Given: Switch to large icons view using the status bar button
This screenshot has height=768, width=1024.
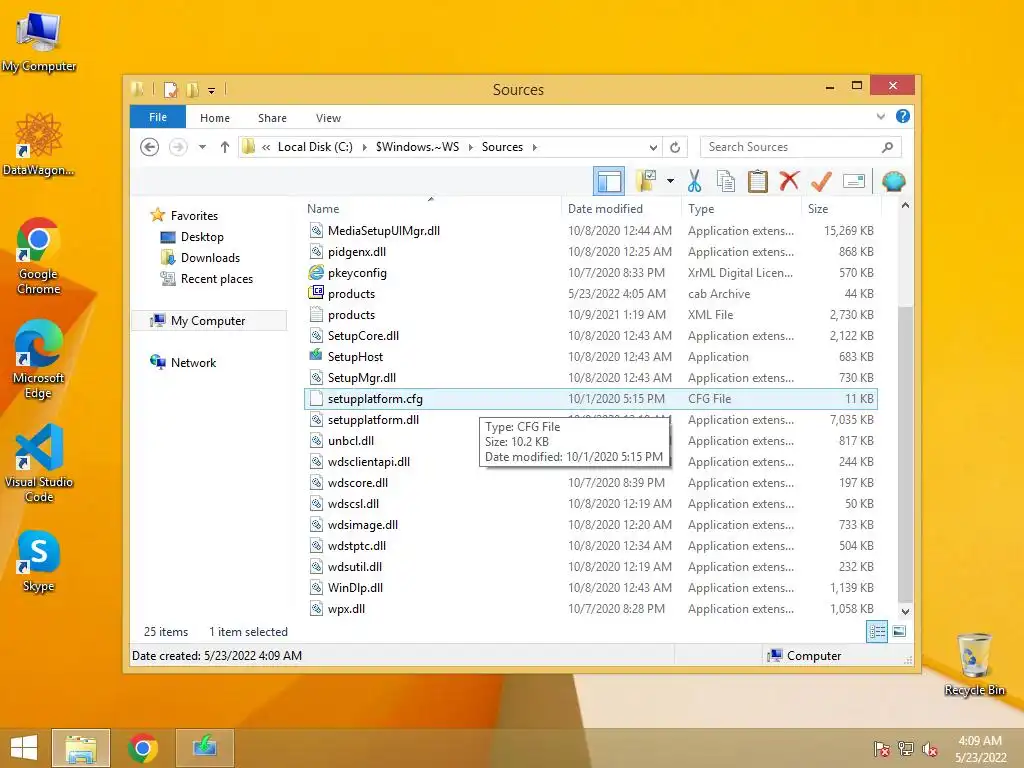Looking at the screenshot, I should [899, 631].
